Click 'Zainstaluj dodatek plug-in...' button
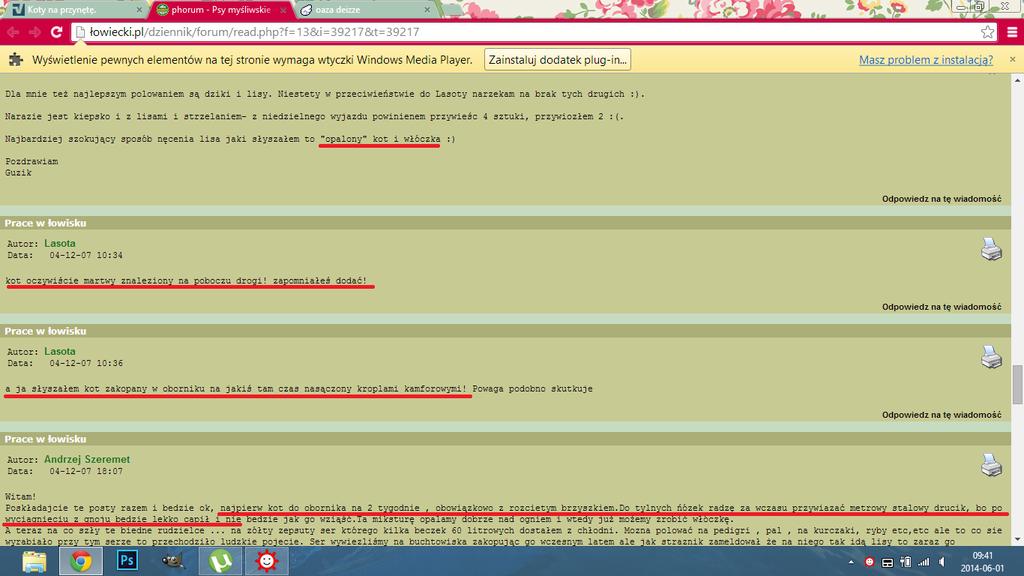The width and height of the screenshot is (1024, 576). coord(557,60)
